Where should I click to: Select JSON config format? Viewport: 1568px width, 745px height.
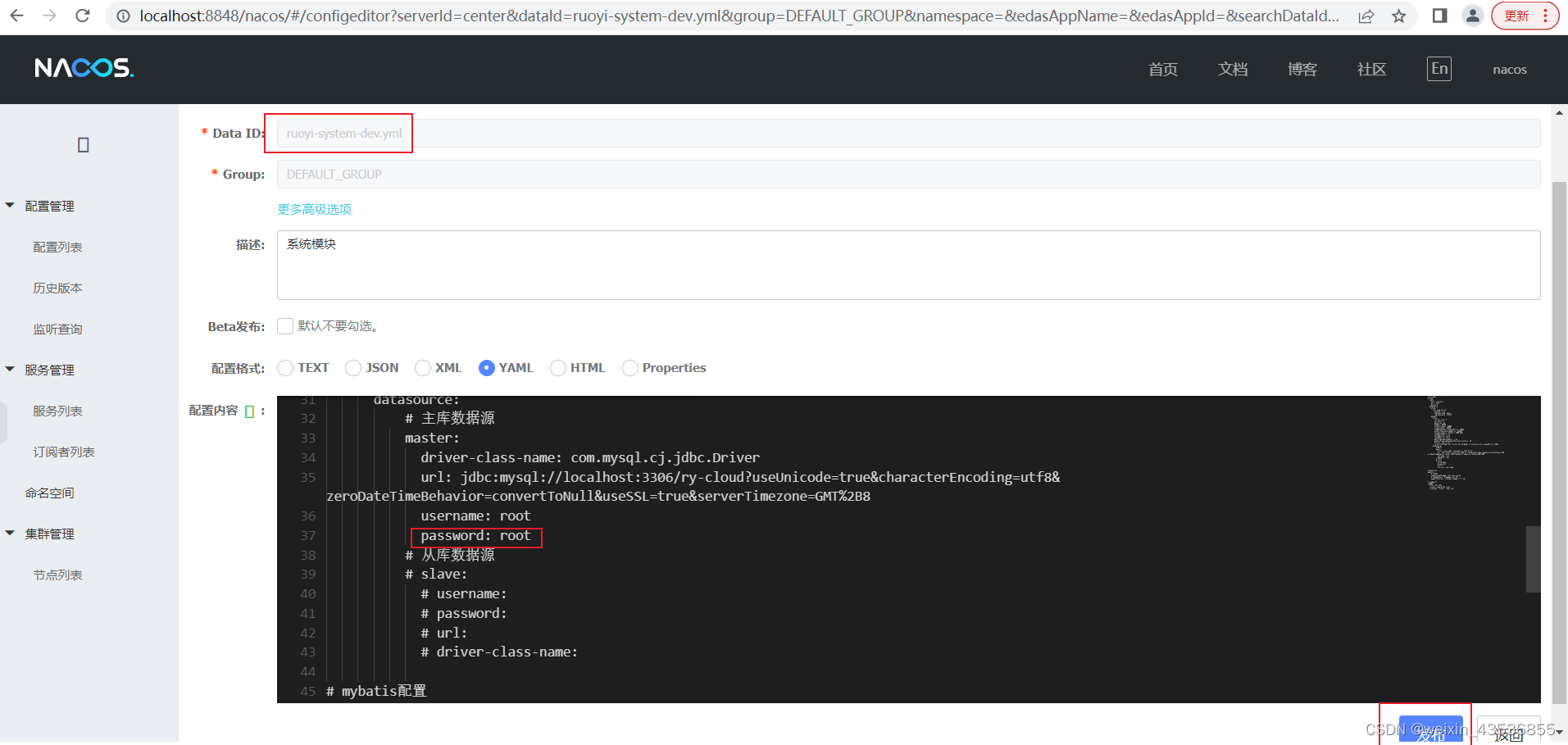tap(353, 368)
